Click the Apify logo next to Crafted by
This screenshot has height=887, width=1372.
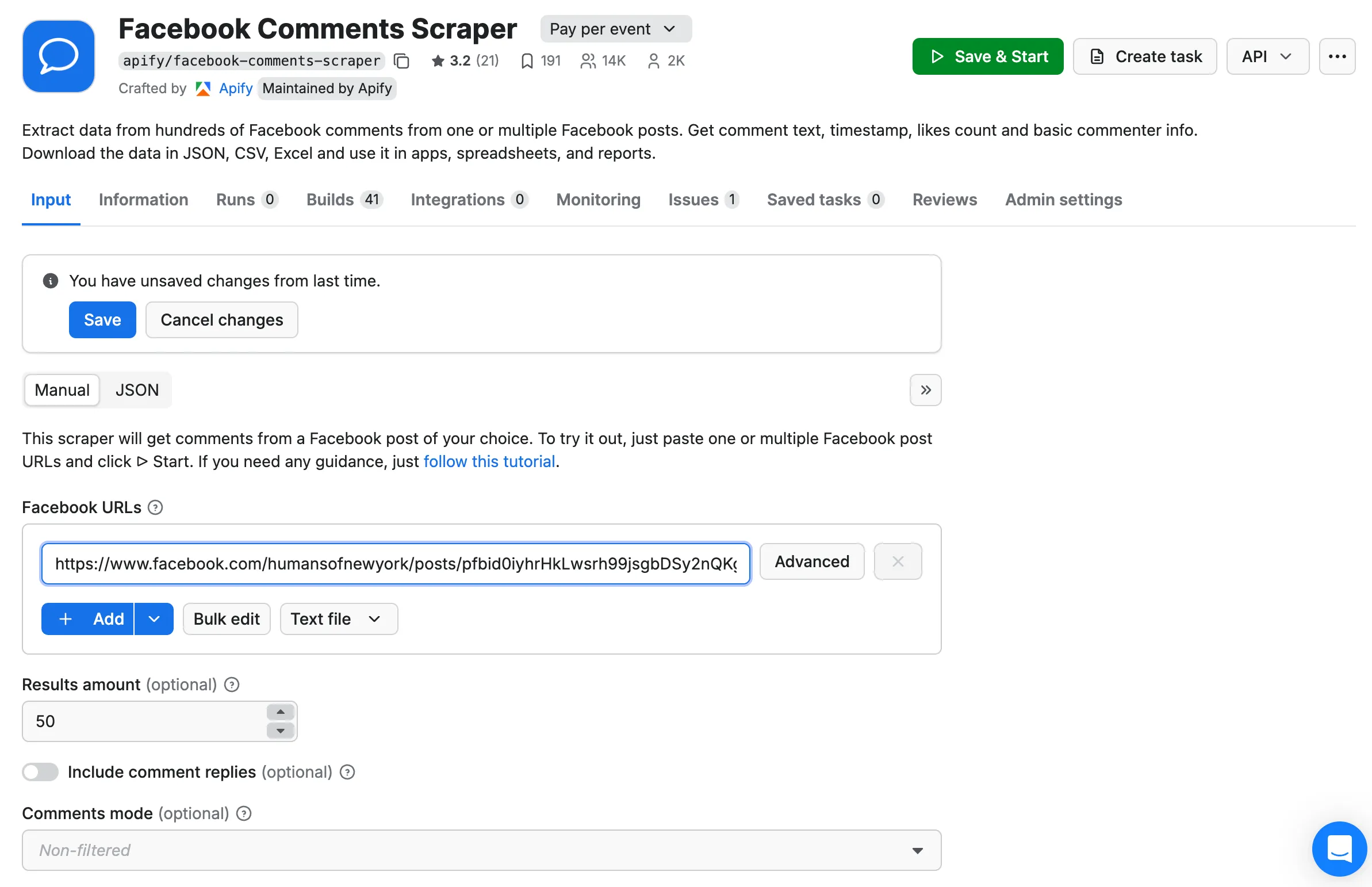[202, 88]
